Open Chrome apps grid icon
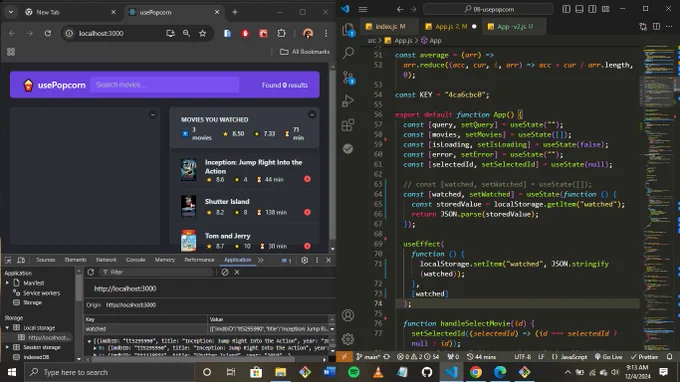Image resolution: width=680 pixels, height=382 pixels. tap(11, 52)
